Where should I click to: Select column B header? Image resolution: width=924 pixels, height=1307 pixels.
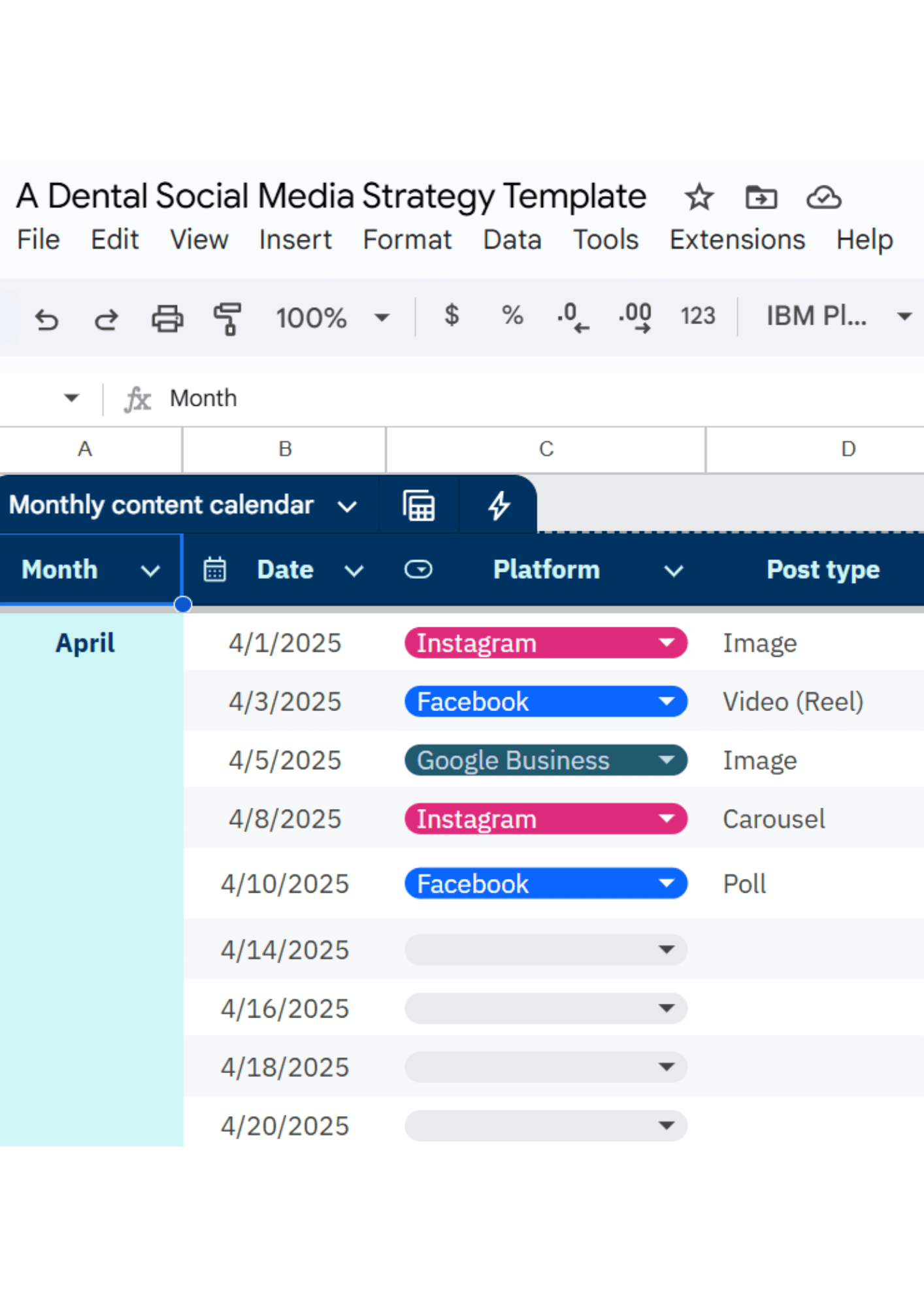point(284,450)
